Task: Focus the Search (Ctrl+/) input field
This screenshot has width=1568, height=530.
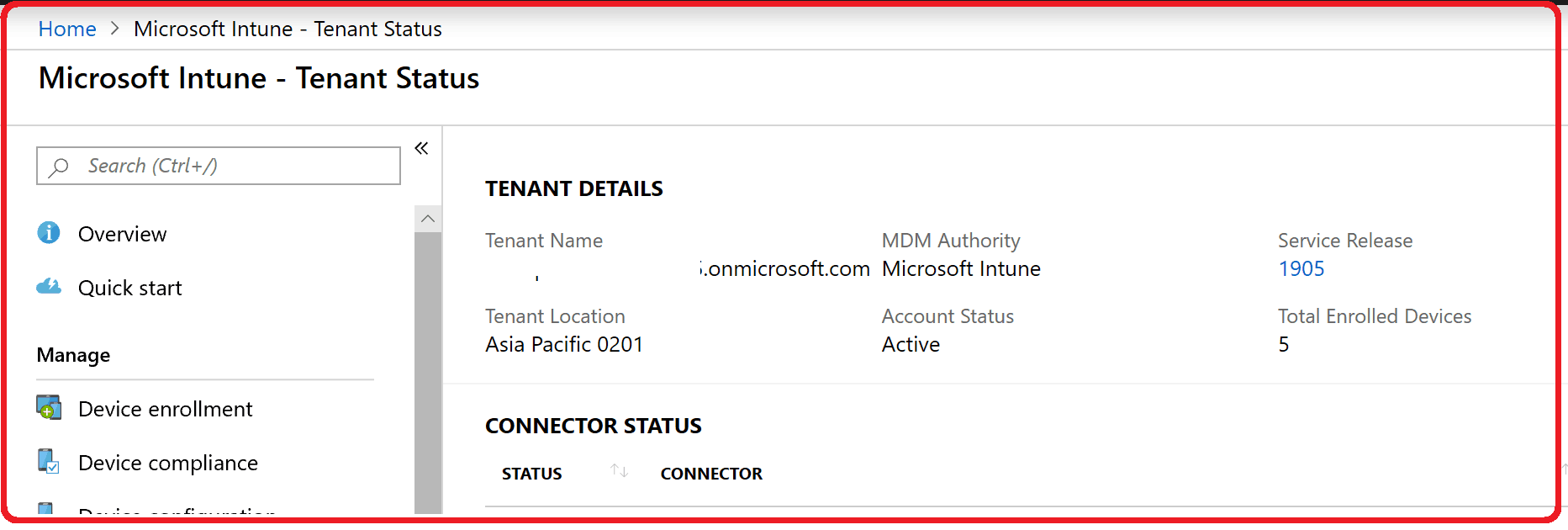Action: coord(219,166)
